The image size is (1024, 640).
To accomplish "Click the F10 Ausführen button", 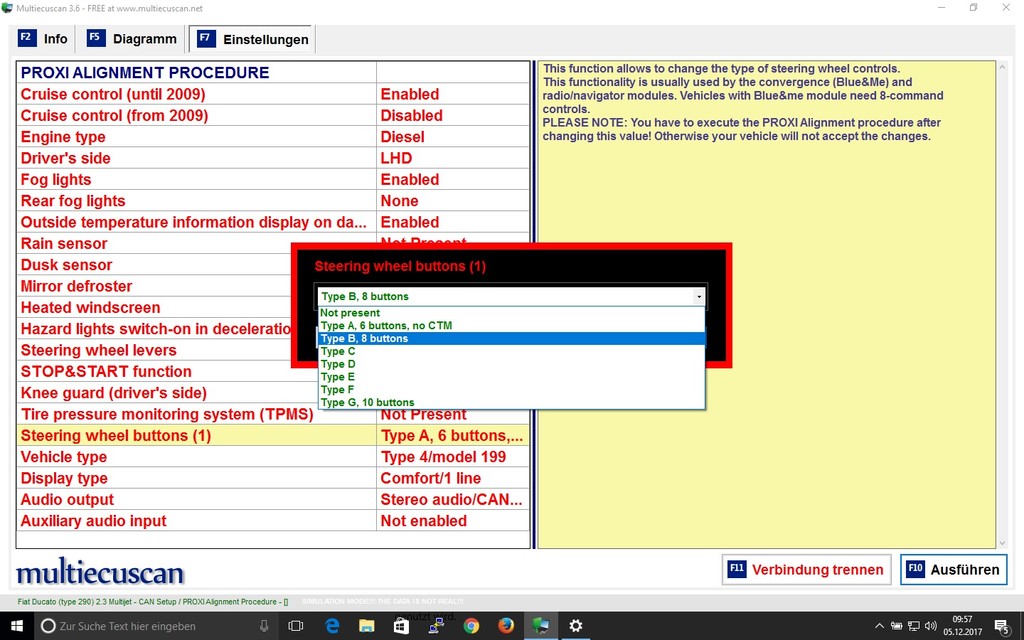I will [x=953, y=569].
